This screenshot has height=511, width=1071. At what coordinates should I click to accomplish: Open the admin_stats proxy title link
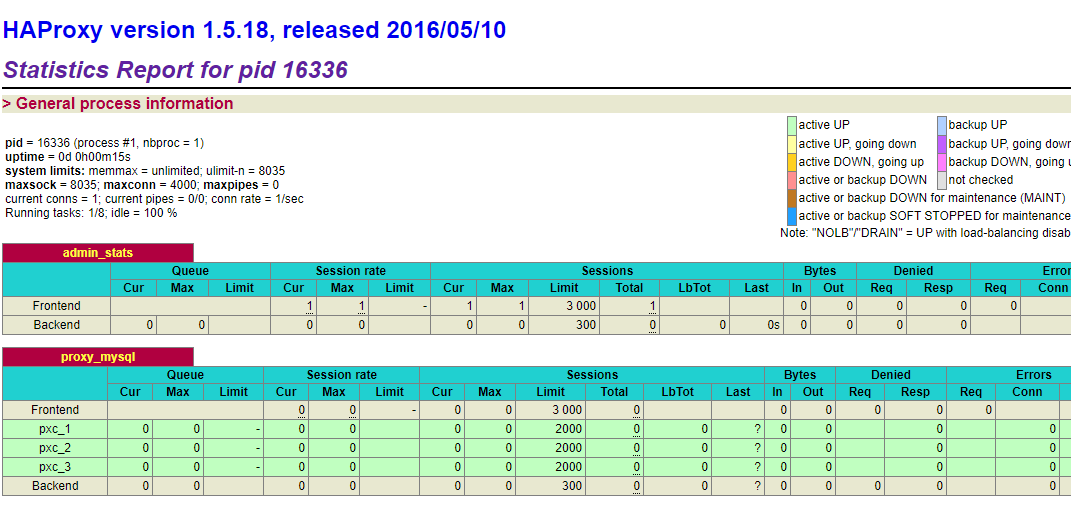click(x=98, y=253)
